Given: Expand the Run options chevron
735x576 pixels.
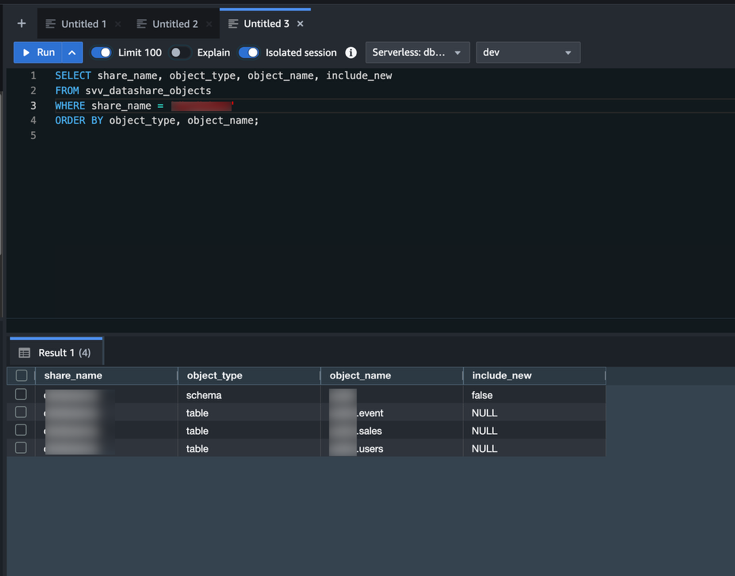Looking at the screenshot, I should 72,52.
